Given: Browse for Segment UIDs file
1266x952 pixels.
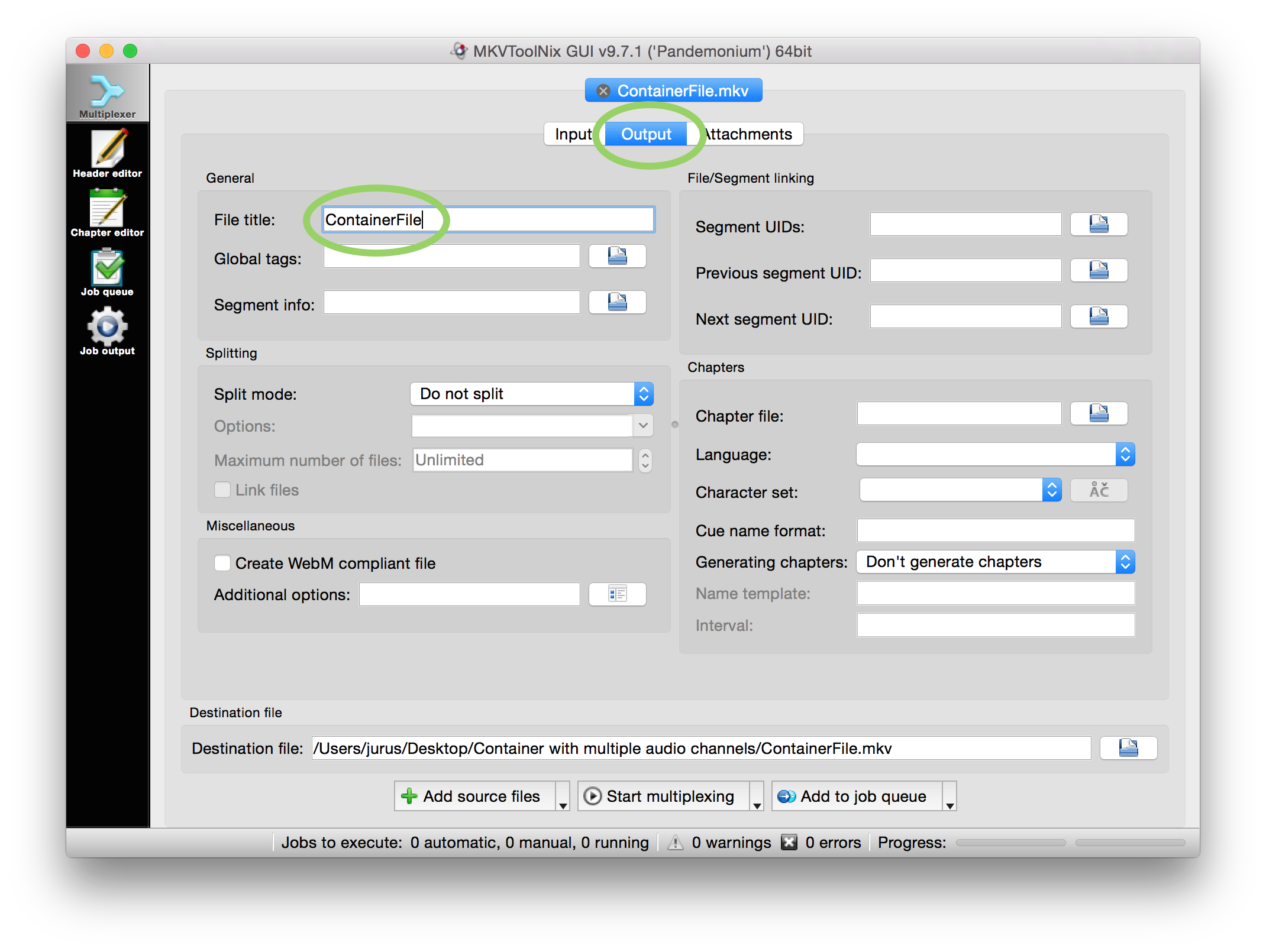Looking at the screenshot, I should 1099,224.
